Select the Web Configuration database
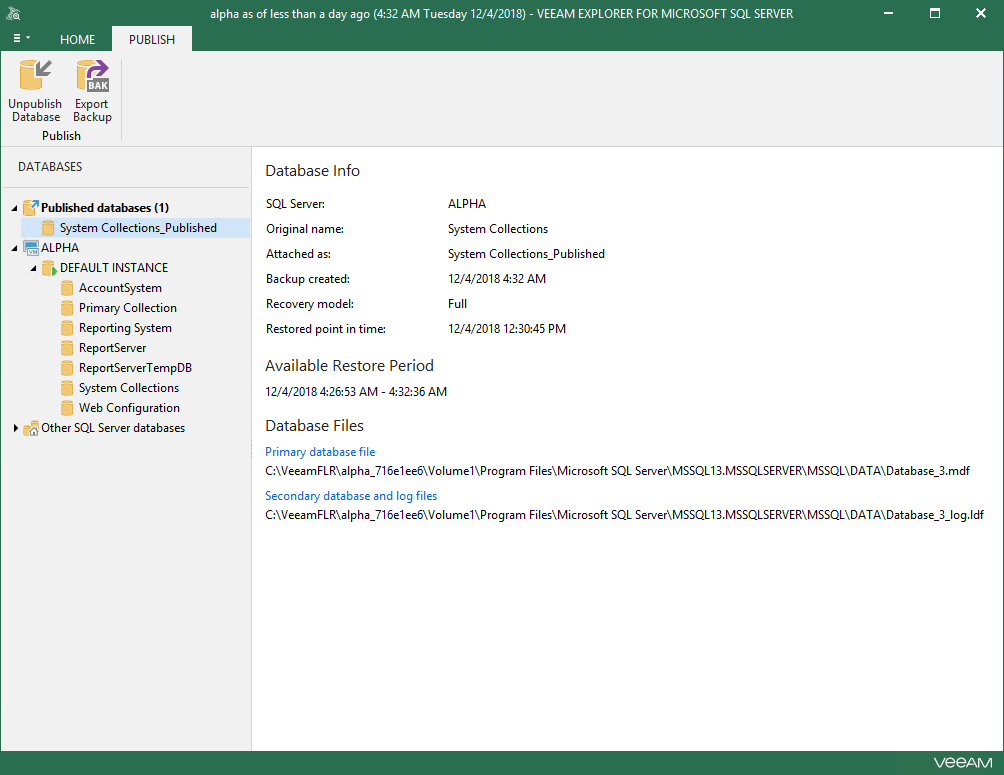Viewport: 1004px width, 775px height. coord(129,408)
